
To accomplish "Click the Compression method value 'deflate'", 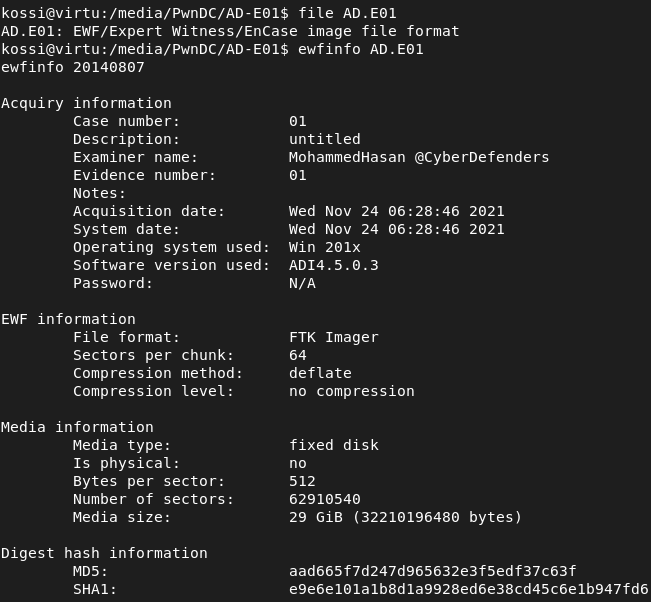I will tap(320, 373).
